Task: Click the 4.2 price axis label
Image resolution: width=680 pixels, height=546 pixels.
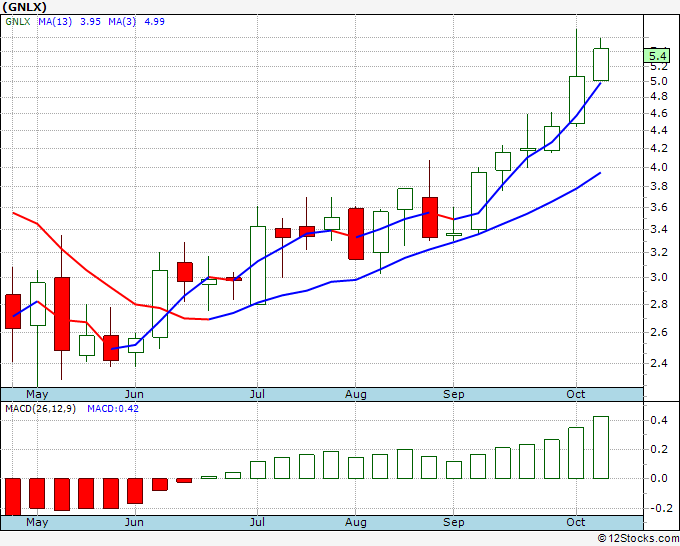Action: click(659, 148)
